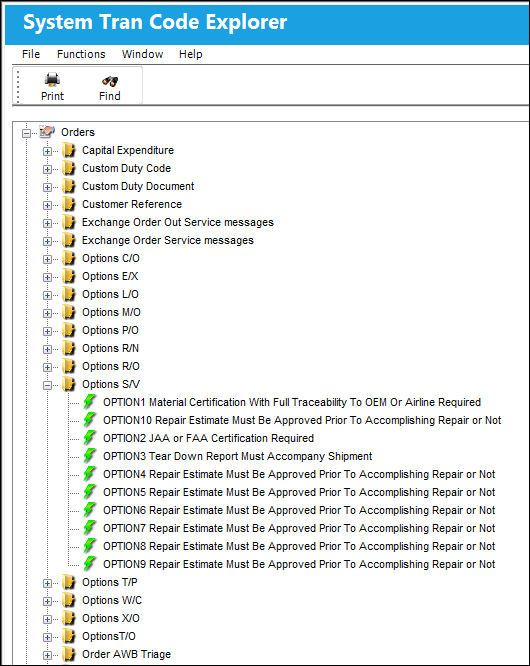This screenshot has width=530, height=666.
Task: Click the Options M/O folder icon
Action: pyautogui.click(x=68, y=312)
